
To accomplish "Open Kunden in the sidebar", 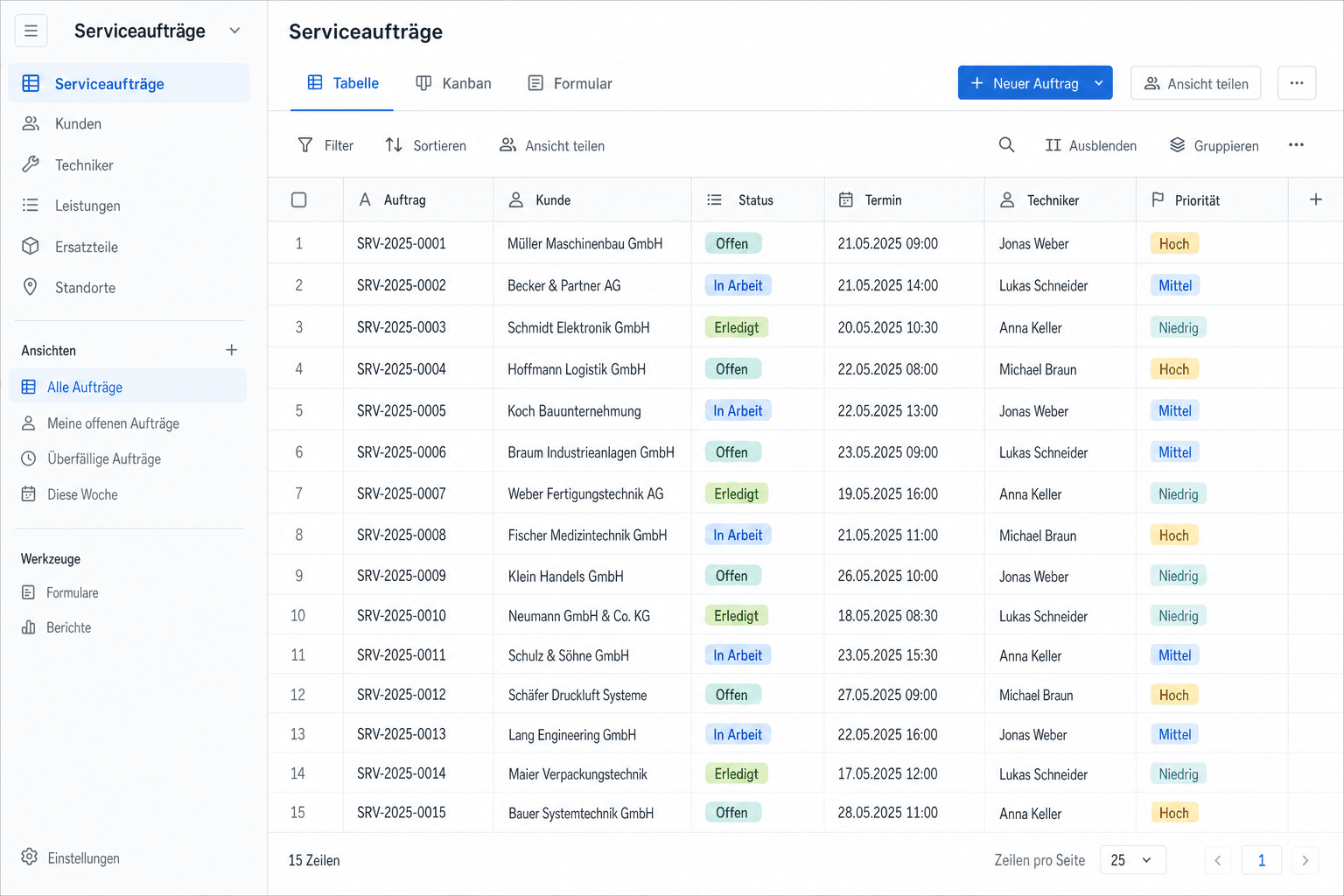I will pos(129,124).
